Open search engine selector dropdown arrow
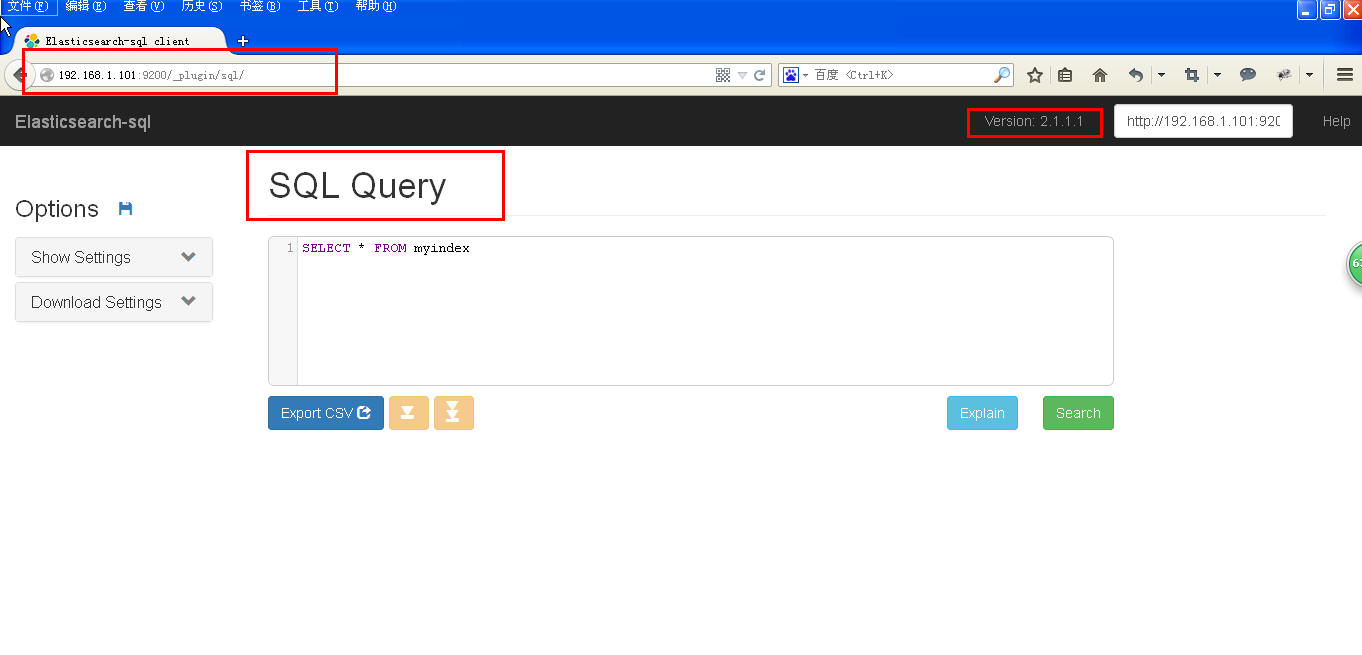The width and height of the screenshot is (1362, 655). coord(805,75)
